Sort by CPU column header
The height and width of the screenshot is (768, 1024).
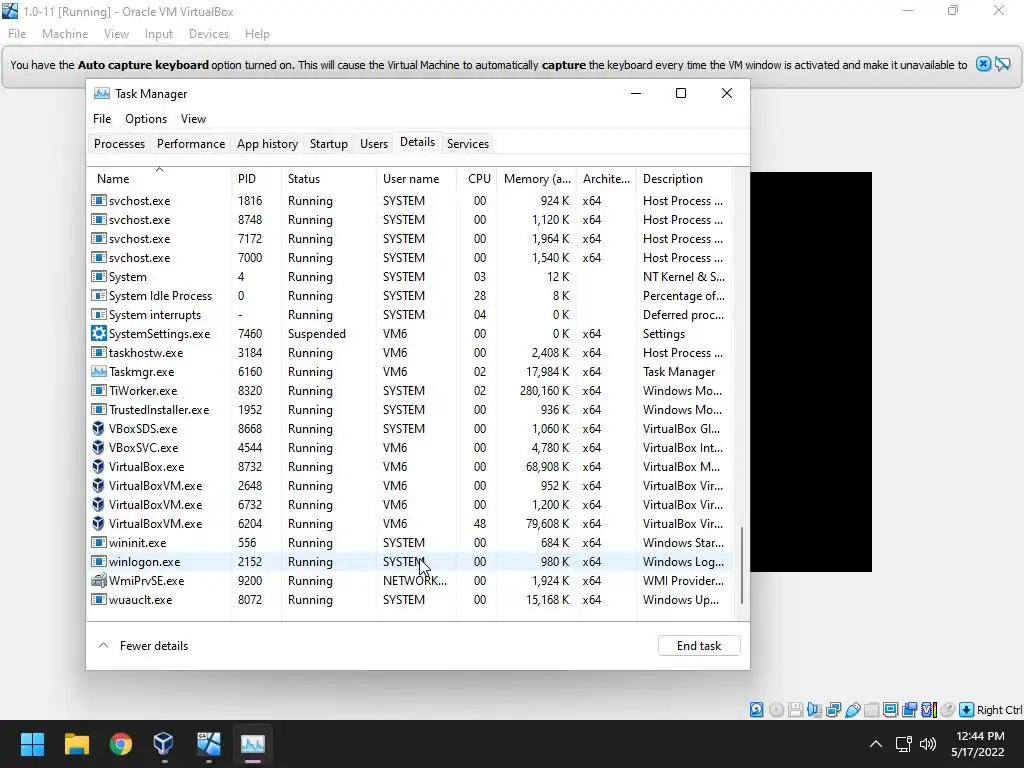tap(477, 178)
